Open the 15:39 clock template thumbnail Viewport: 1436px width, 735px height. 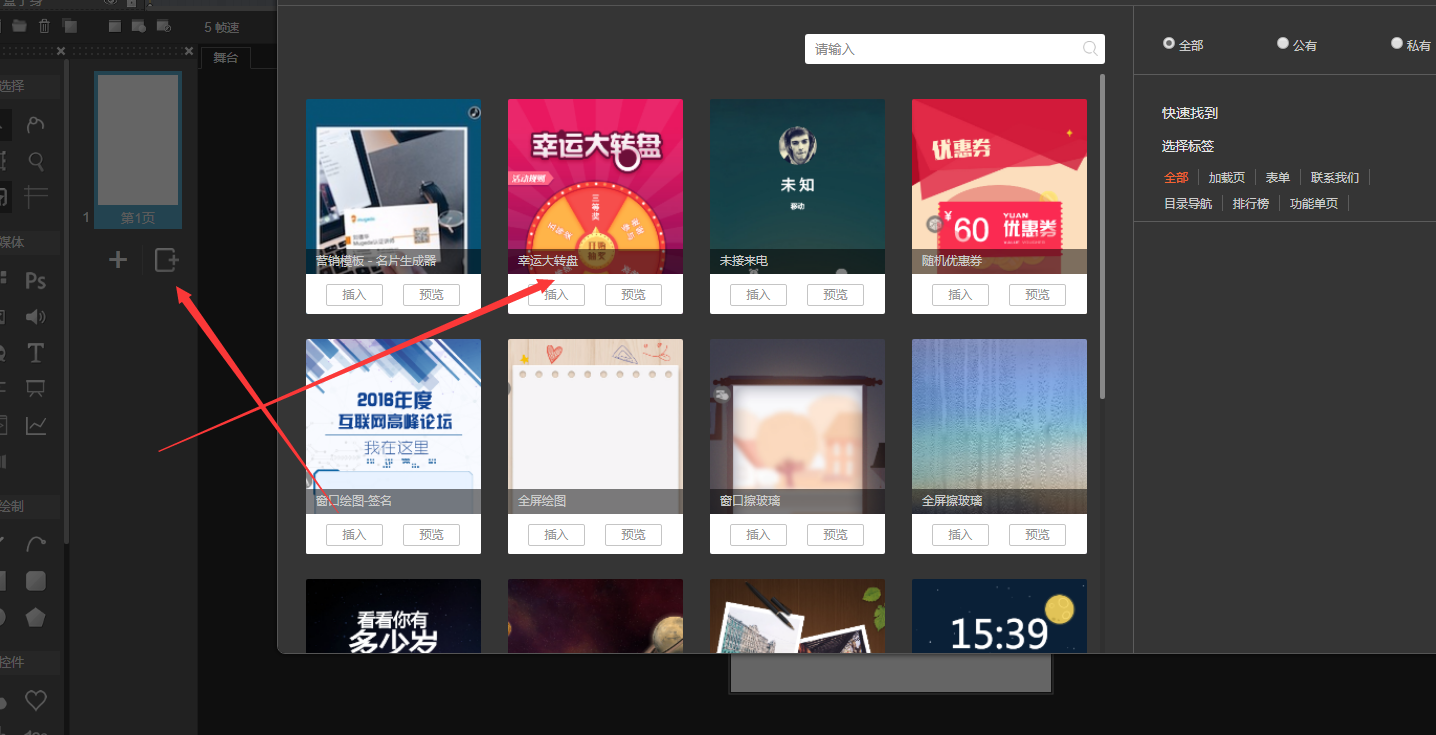[x=999, y=616]
